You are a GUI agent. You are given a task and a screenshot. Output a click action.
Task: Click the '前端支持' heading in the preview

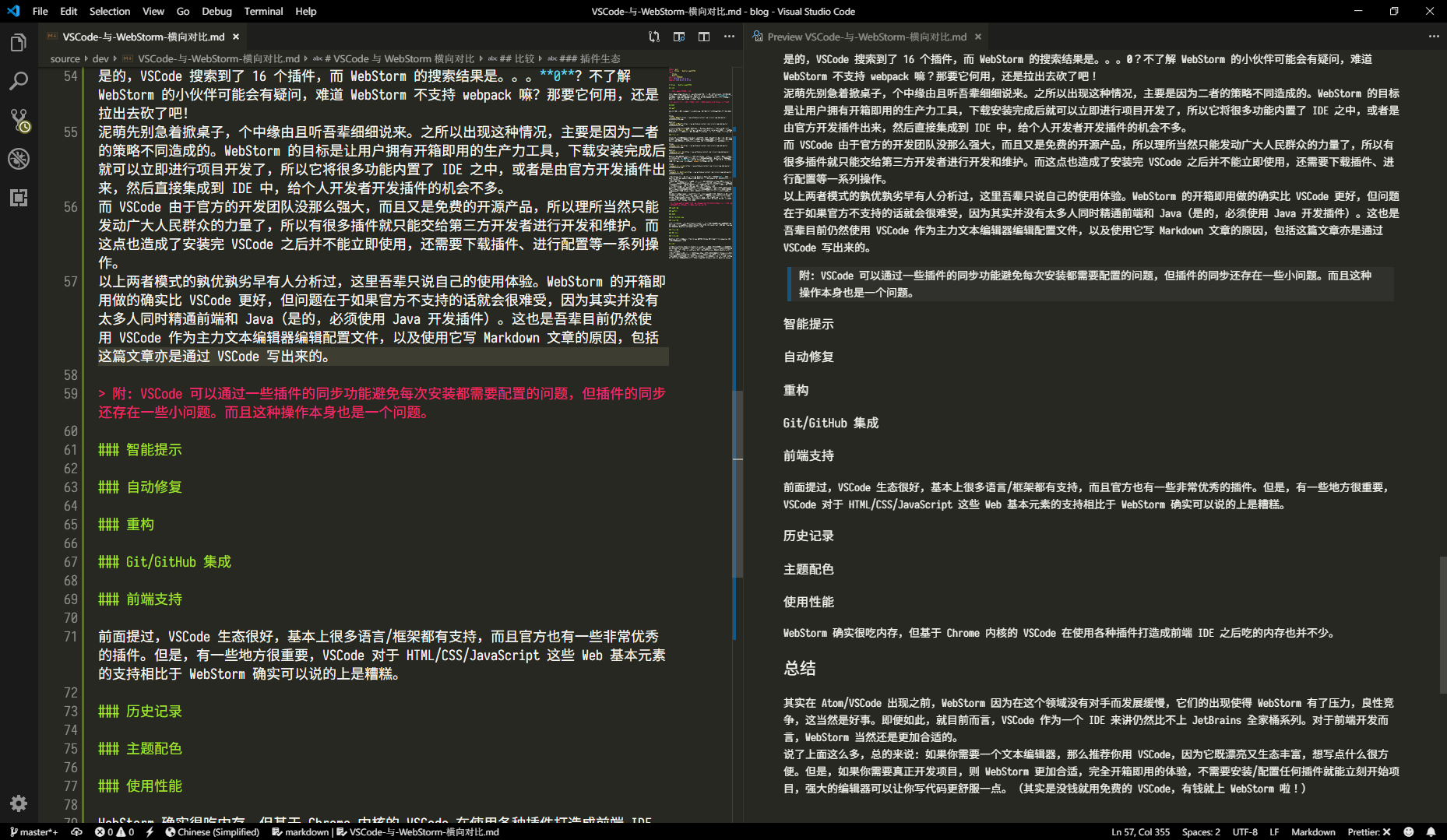[808, 455]
